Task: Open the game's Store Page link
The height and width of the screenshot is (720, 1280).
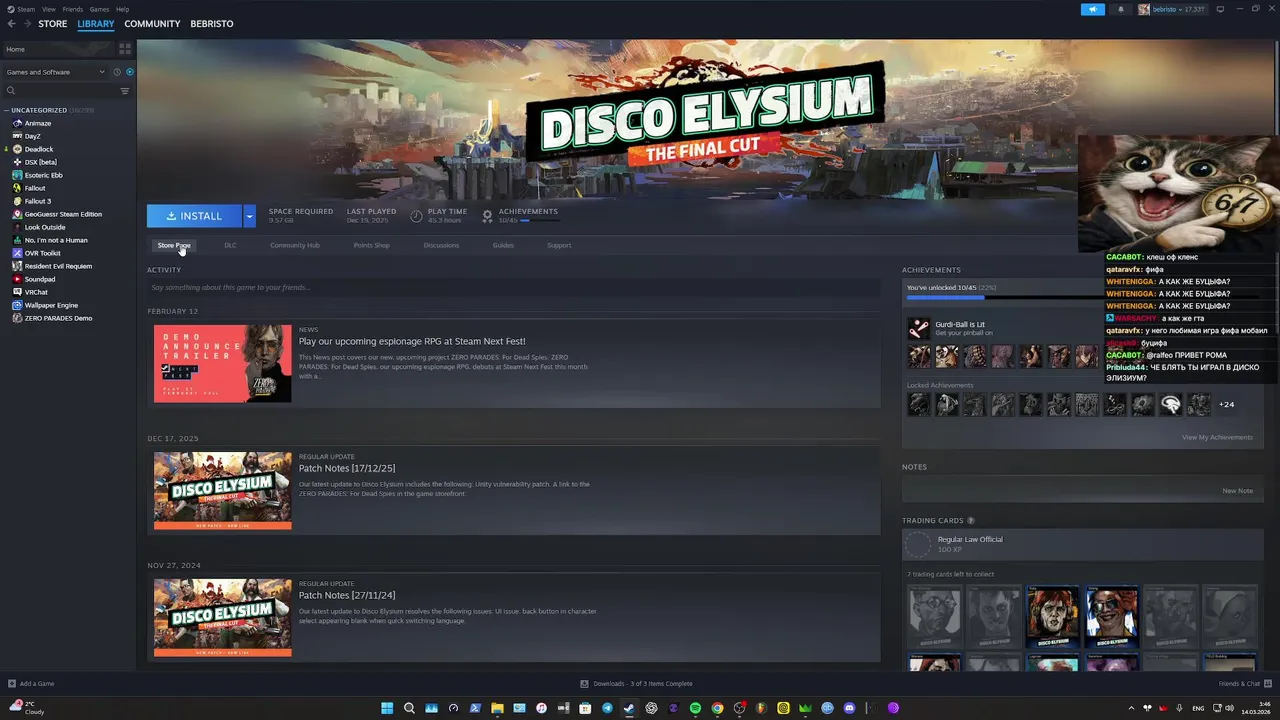Action: (174, 245)
